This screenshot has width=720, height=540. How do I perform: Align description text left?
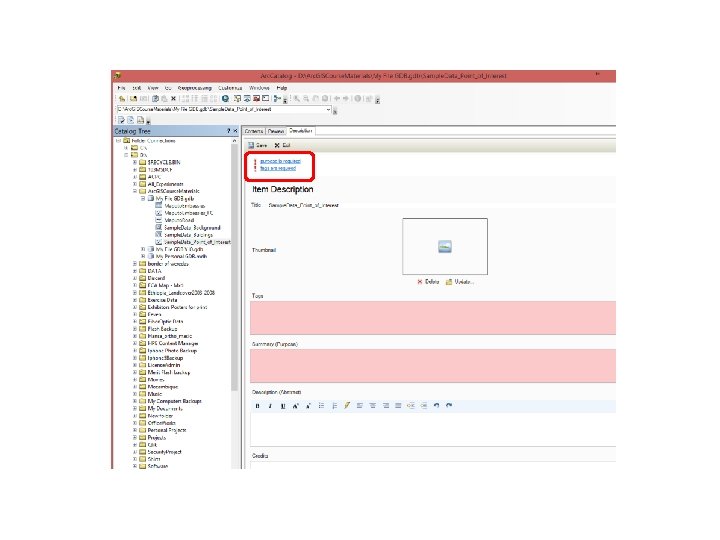point(360,406)
